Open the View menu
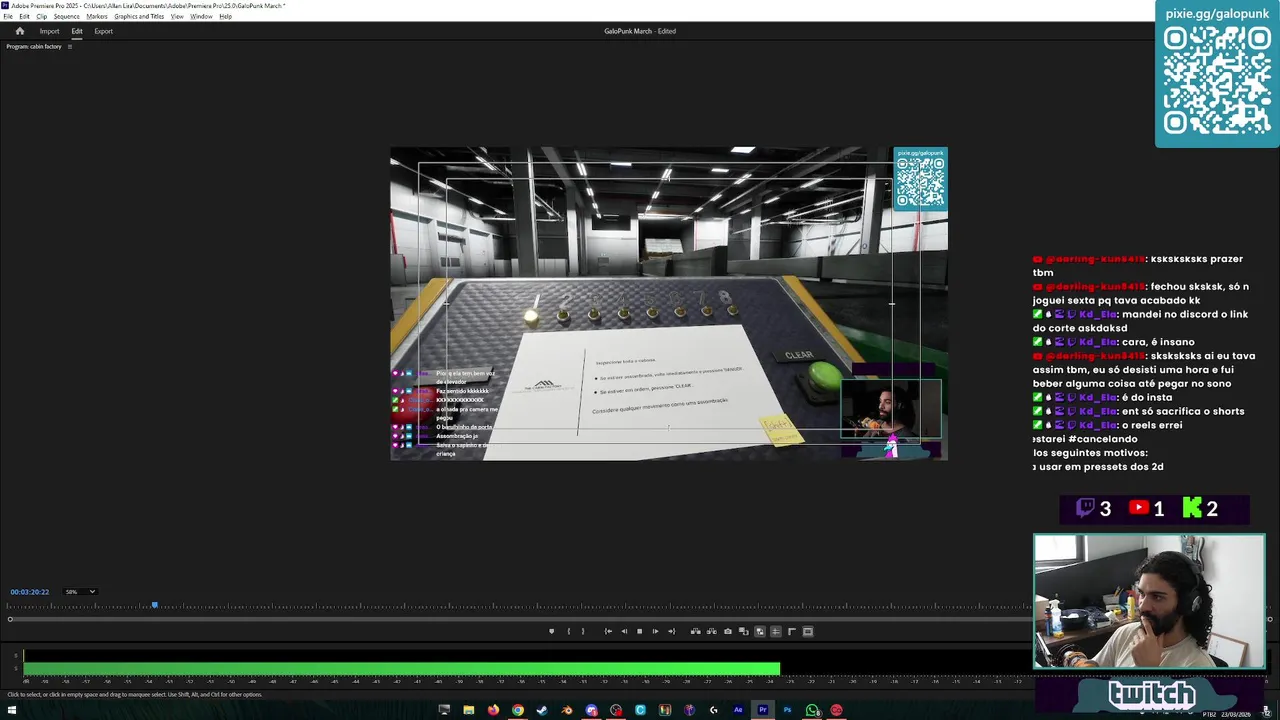 pos(177,17)
